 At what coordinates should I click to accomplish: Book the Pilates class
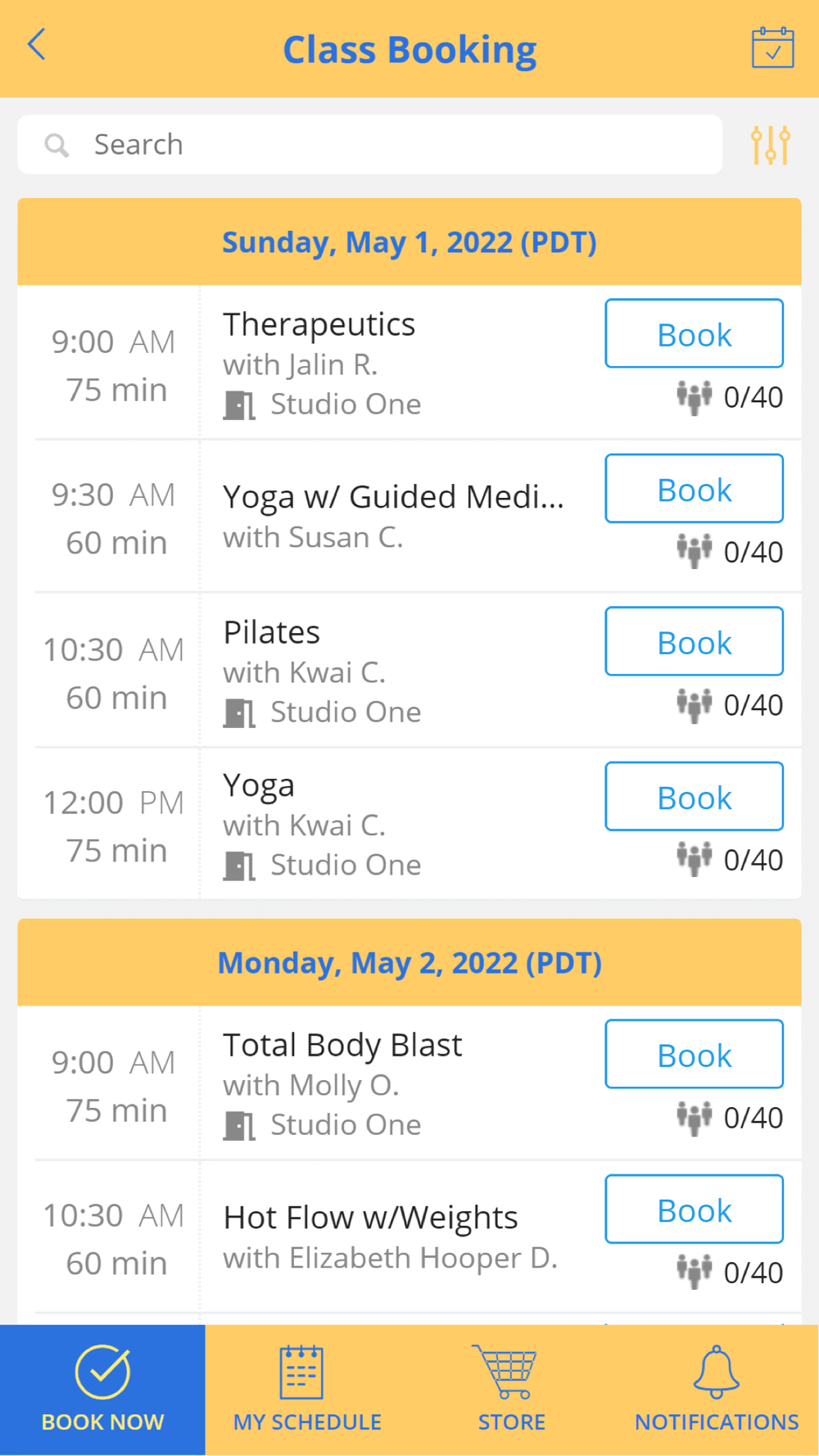tap(694, 642)
